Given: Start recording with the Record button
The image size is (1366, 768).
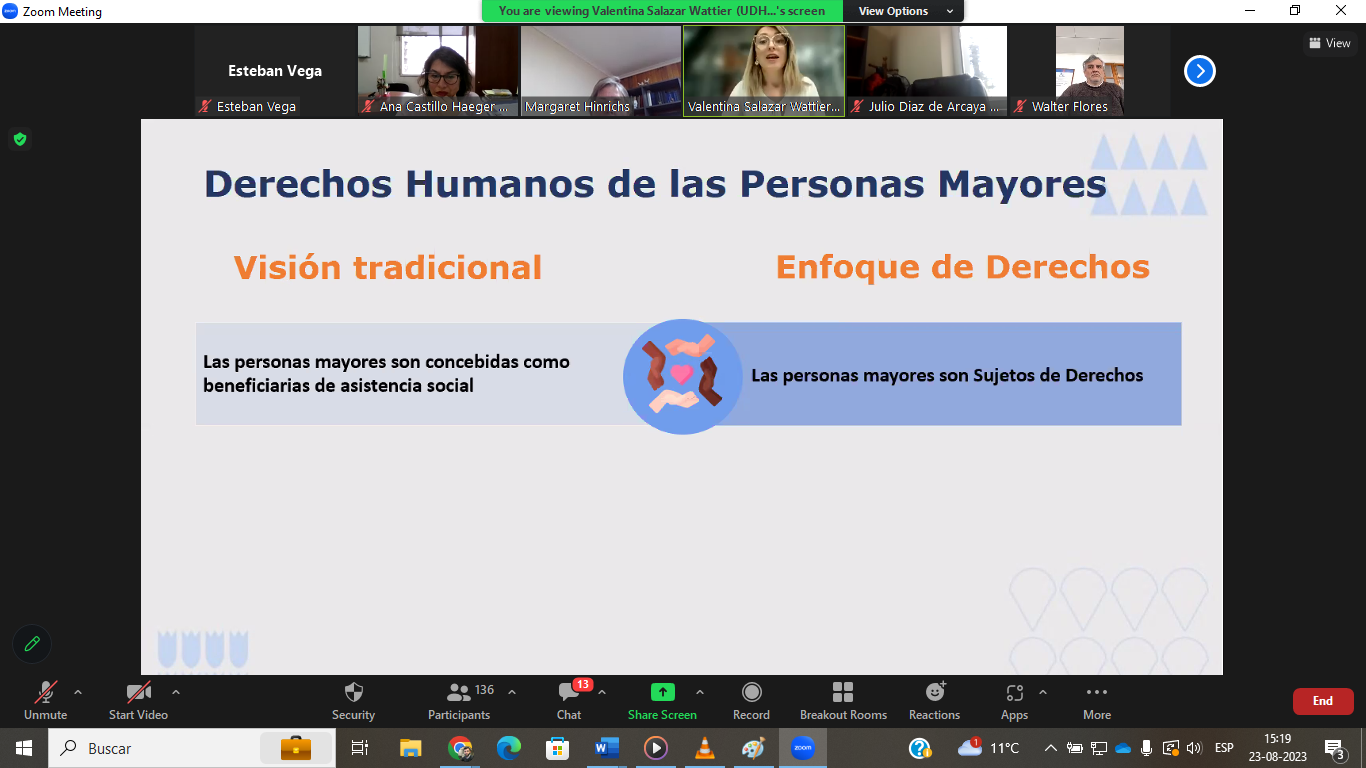Looking at the screenshot, I should click(x=751, y=700).
